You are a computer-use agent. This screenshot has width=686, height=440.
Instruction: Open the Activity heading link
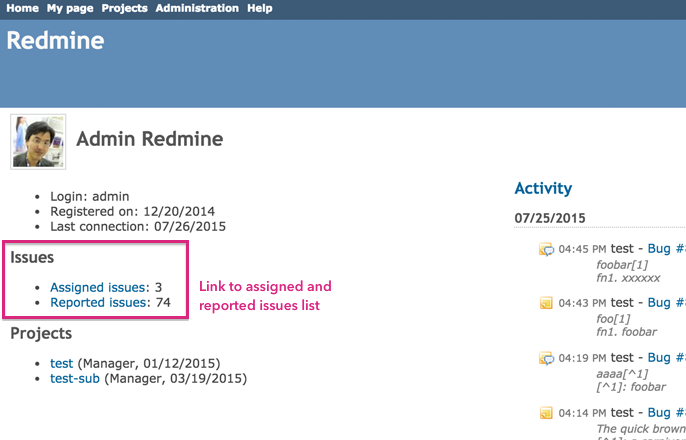pos(543,189)
